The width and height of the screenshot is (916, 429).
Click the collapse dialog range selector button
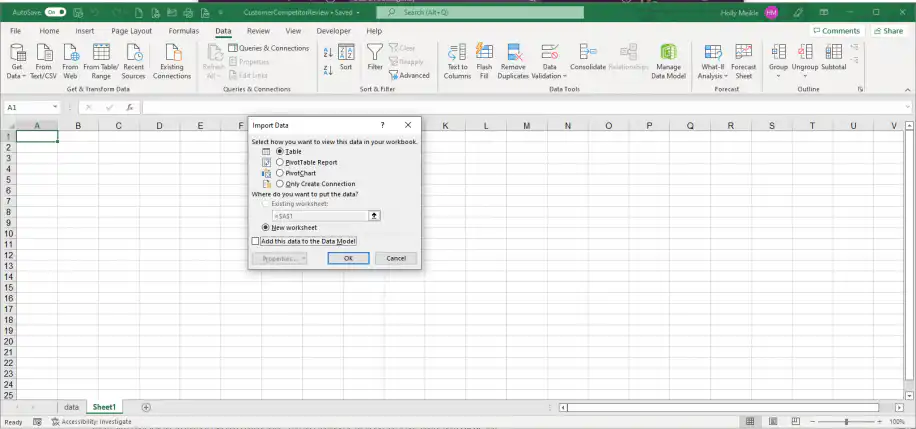point(375,216)
